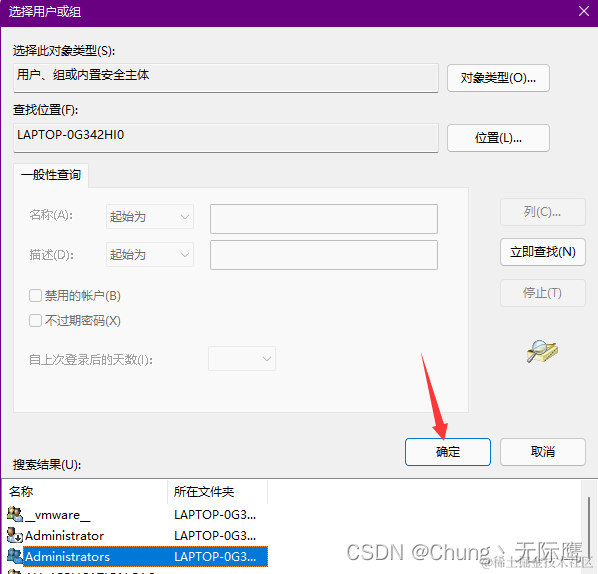Click the 取消 button
This screenshot has width=598, height=574.
click(543, 452)
